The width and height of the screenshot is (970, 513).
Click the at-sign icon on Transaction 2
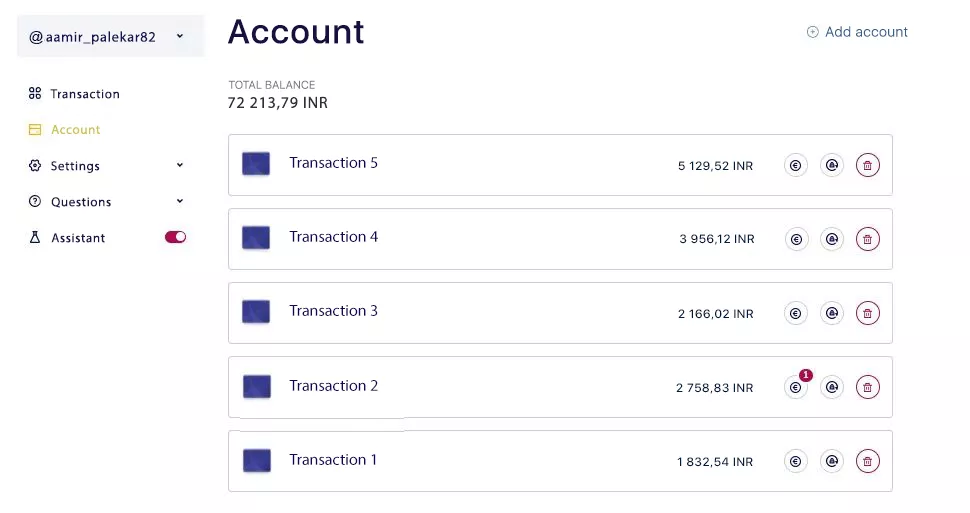point(831,387)
